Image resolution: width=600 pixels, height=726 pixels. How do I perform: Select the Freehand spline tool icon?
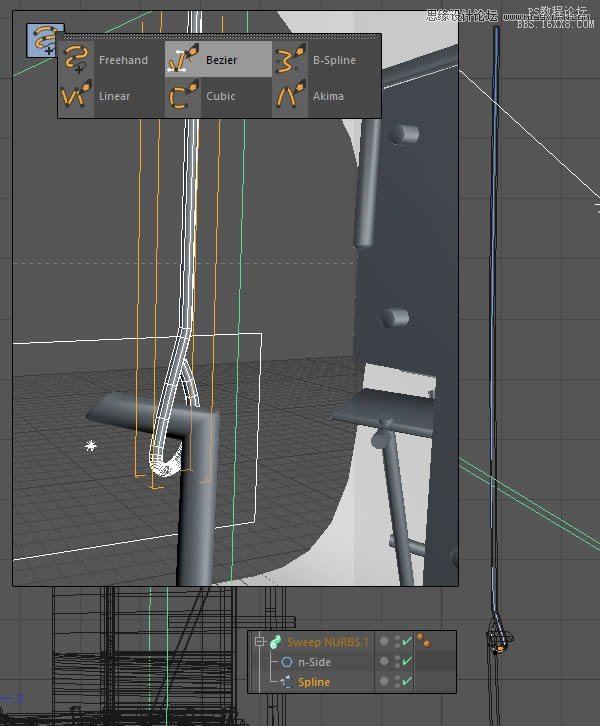coord(76,59)
